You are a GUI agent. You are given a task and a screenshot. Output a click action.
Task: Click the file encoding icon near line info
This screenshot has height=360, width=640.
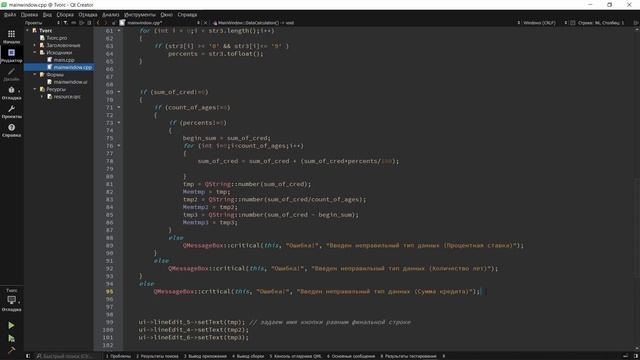click(573, 23)
